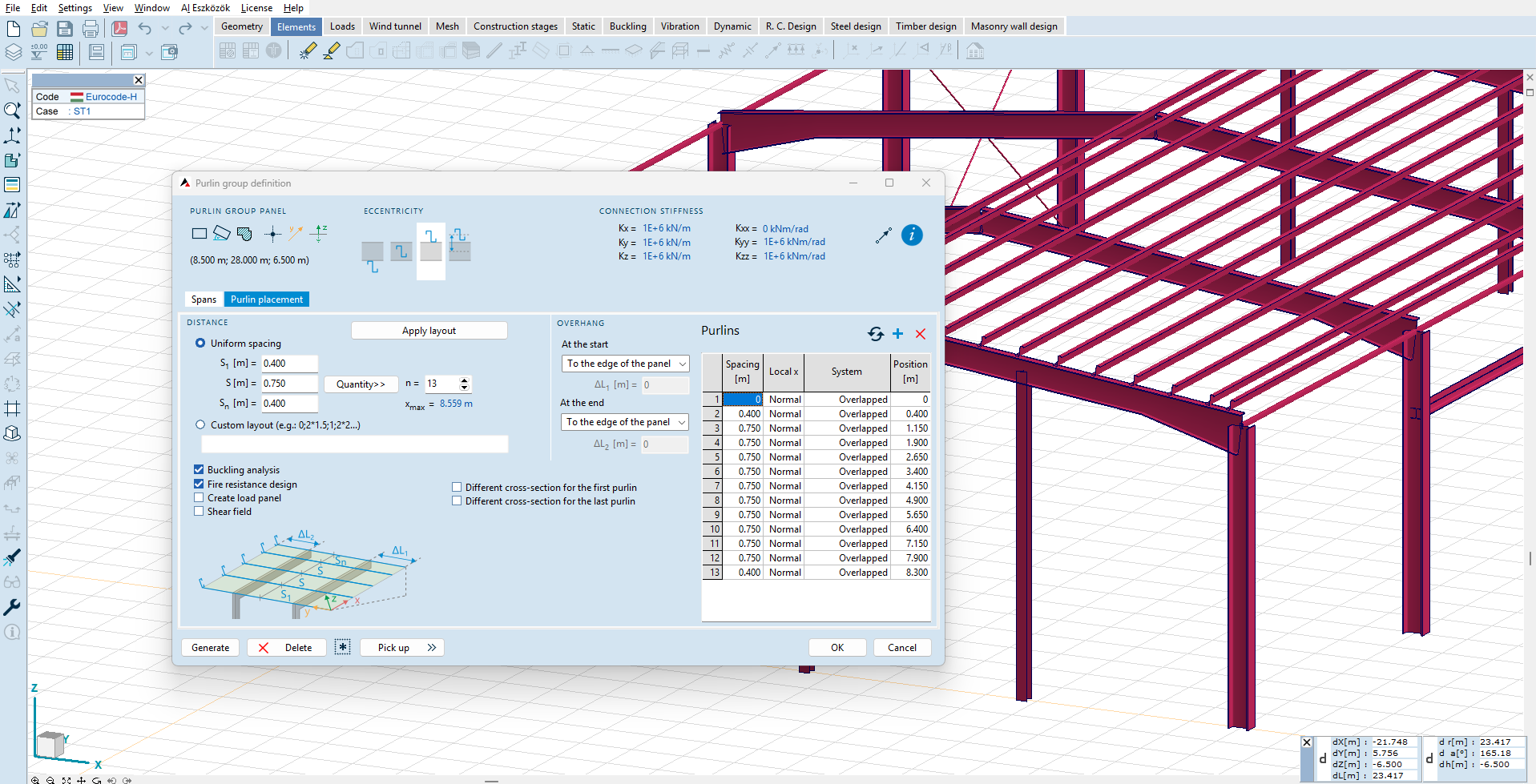
Task: Open the Settings menu
Action: [75, 8]
